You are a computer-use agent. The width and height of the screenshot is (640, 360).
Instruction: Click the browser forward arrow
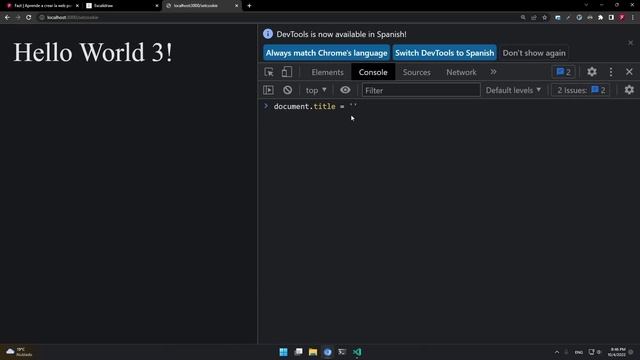click(x=18, y=18)
